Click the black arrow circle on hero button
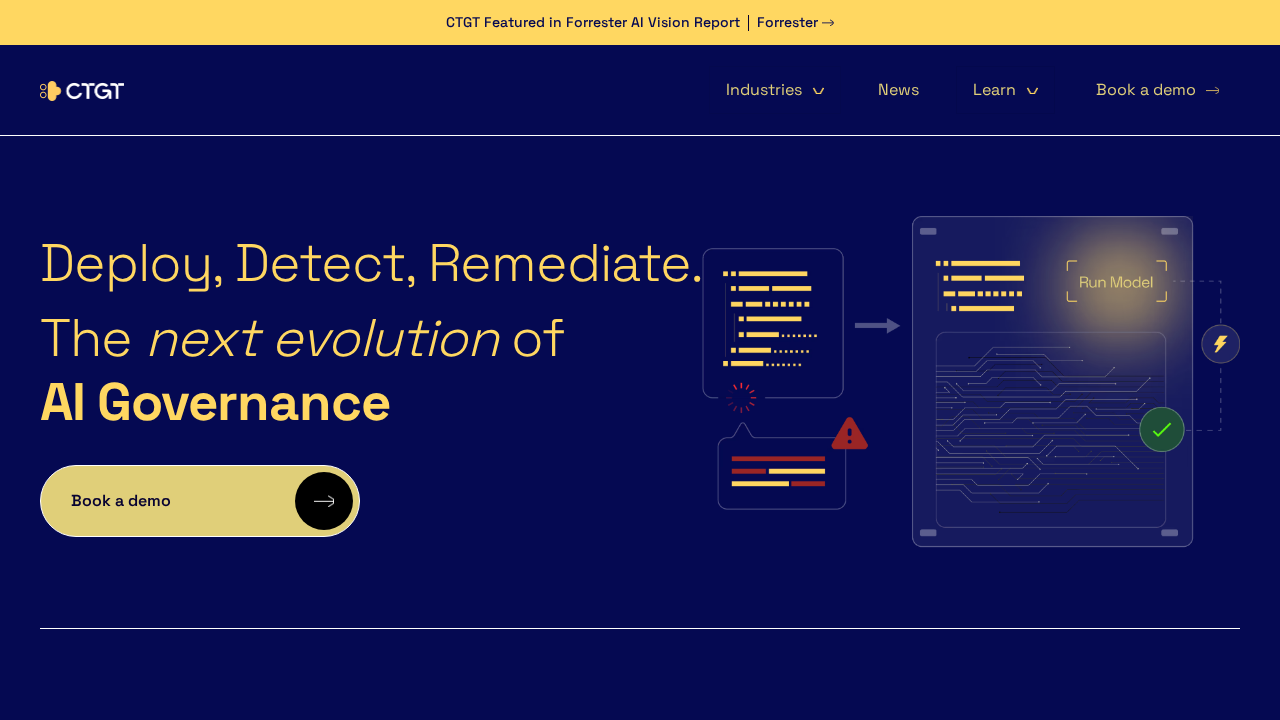The image size is (1280, 720). coord(324,501)
